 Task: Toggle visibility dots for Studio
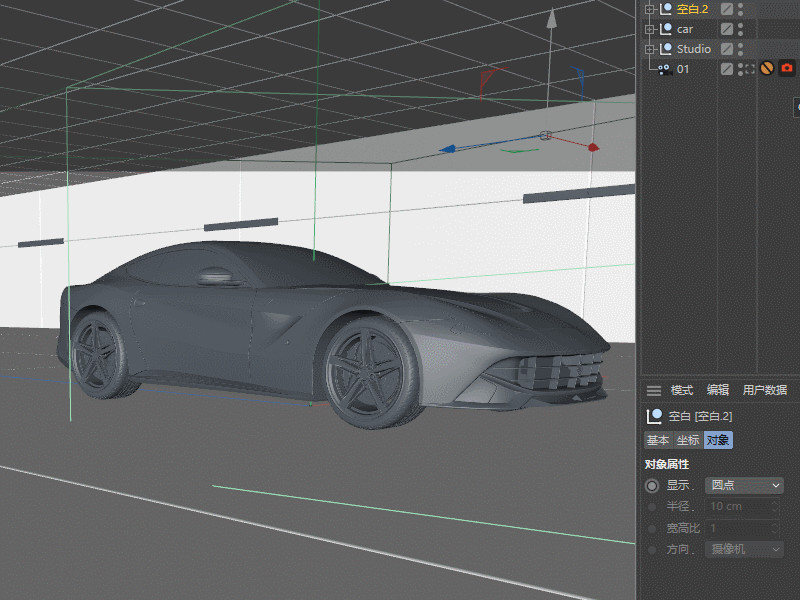point(740,48)
